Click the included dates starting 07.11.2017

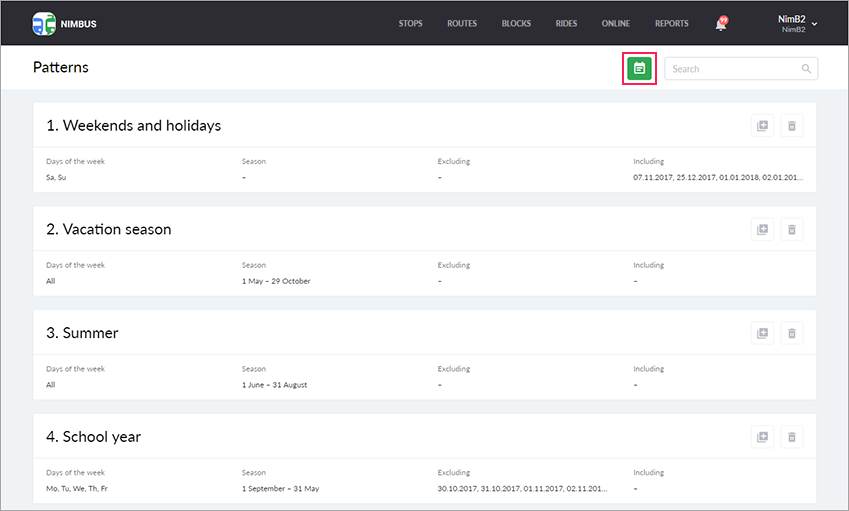pos(718,178)
